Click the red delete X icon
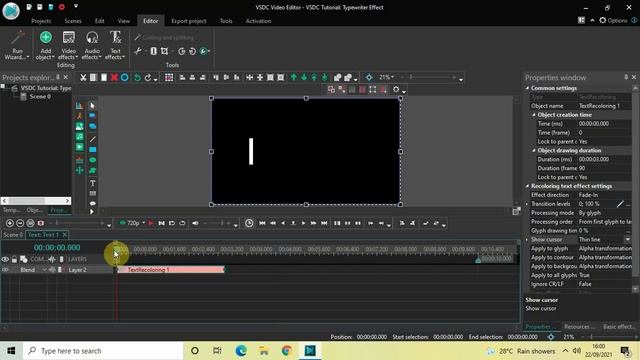 point(114,77)
